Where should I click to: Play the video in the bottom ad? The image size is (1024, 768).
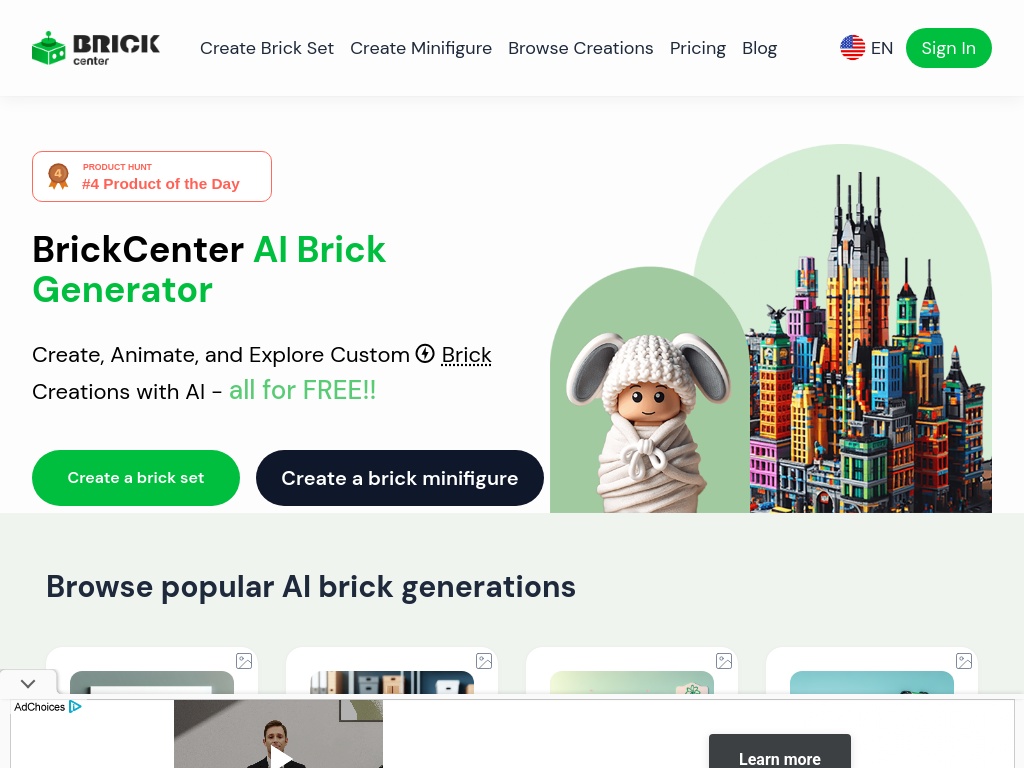(x=281, y=758)
